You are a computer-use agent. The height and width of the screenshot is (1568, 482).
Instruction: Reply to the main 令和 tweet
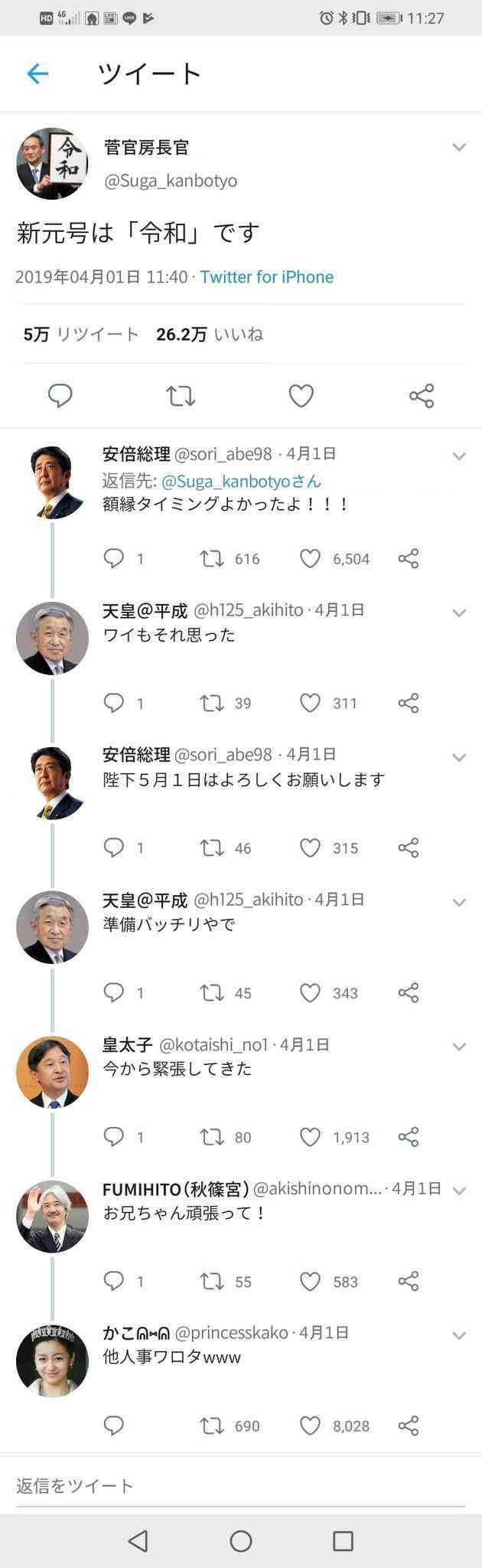60,396
